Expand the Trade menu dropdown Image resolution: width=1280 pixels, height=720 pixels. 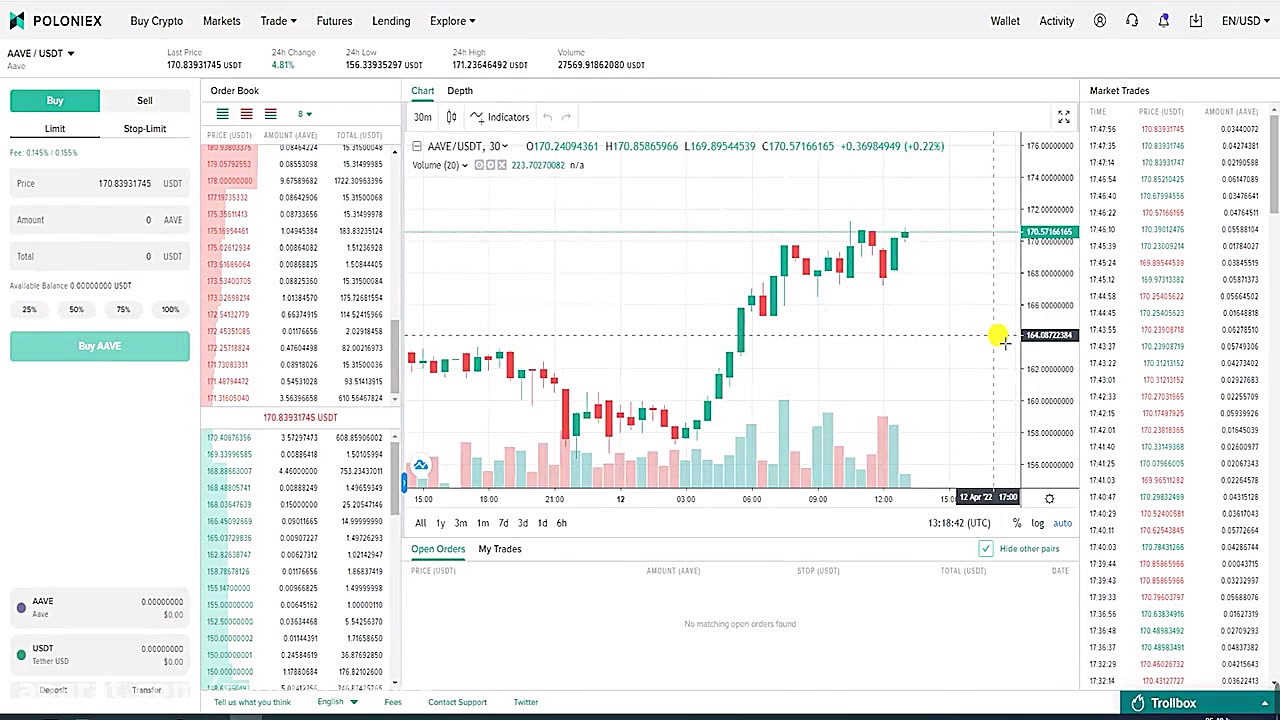click(x=278, y=21)
